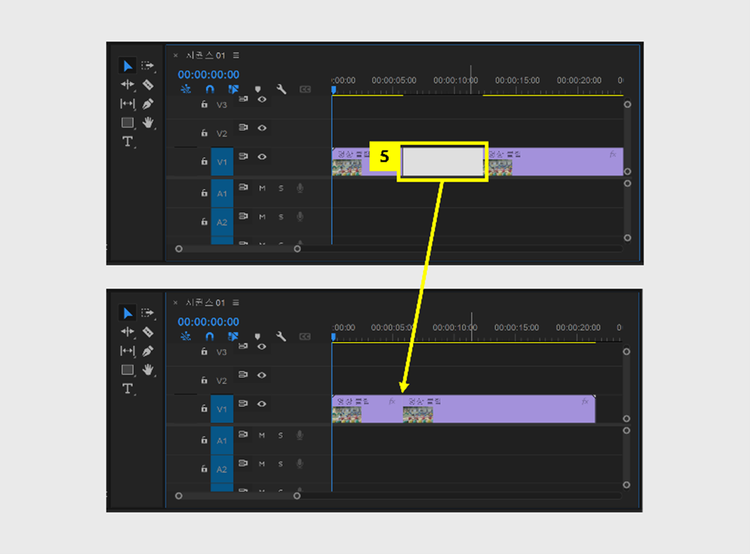750x554 pixels.
Task: Select the Pen tool in lower panel
Action: click(148, 351)
